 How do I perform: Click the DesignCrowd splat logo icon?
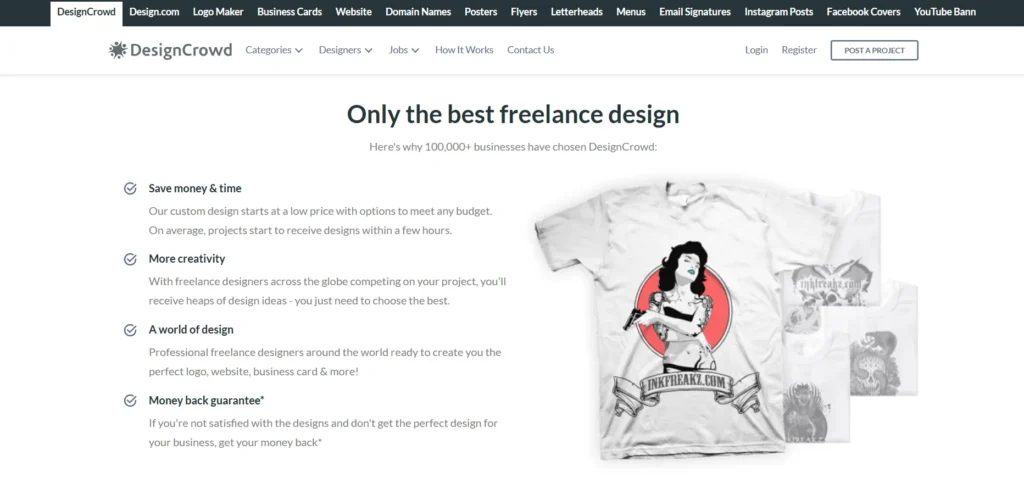point(118,50)
